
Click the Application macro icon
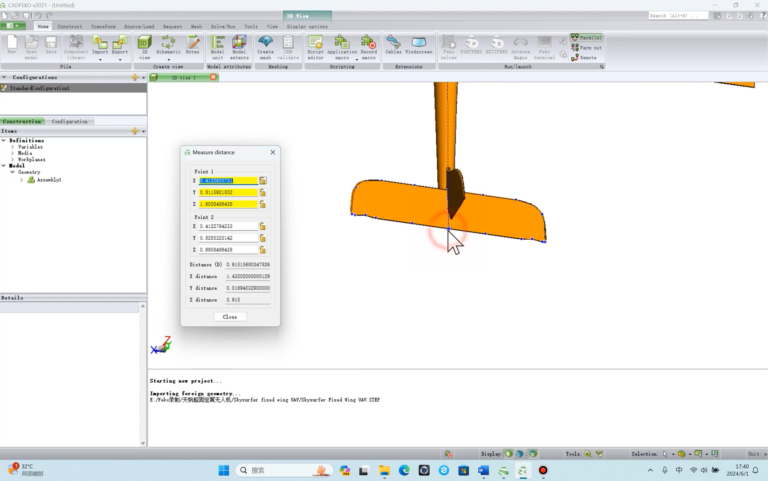pyautogui.click(x=342, y=45)
